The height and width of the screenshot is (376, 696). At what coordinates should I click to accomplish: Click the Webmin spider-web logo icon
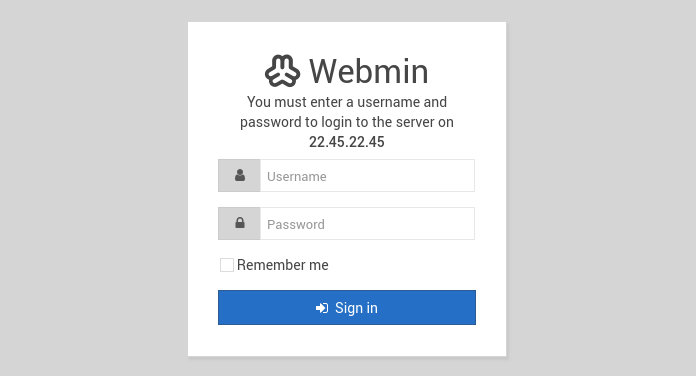[282, 71]
